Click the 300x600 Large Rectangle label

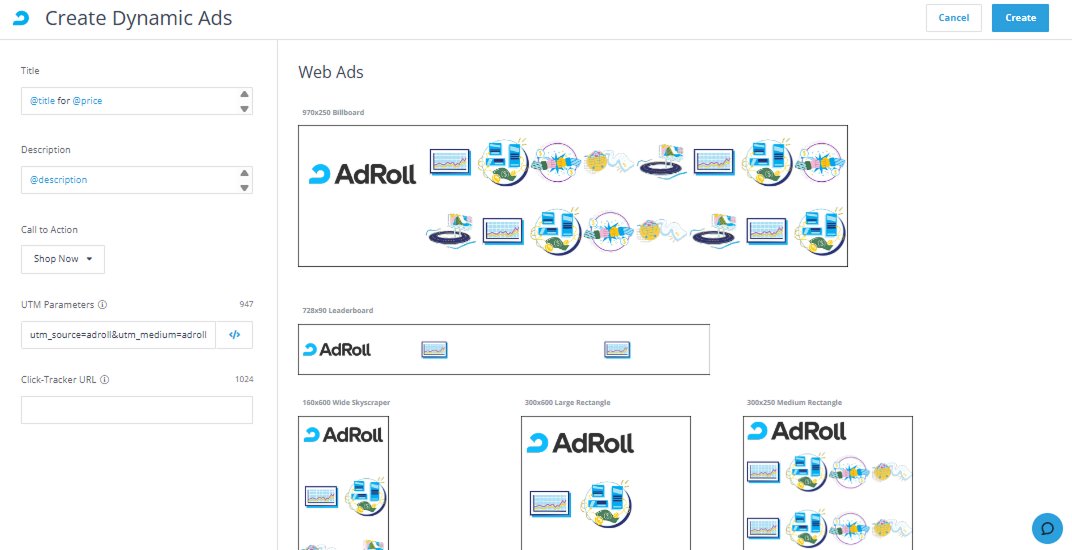(567, 403)
